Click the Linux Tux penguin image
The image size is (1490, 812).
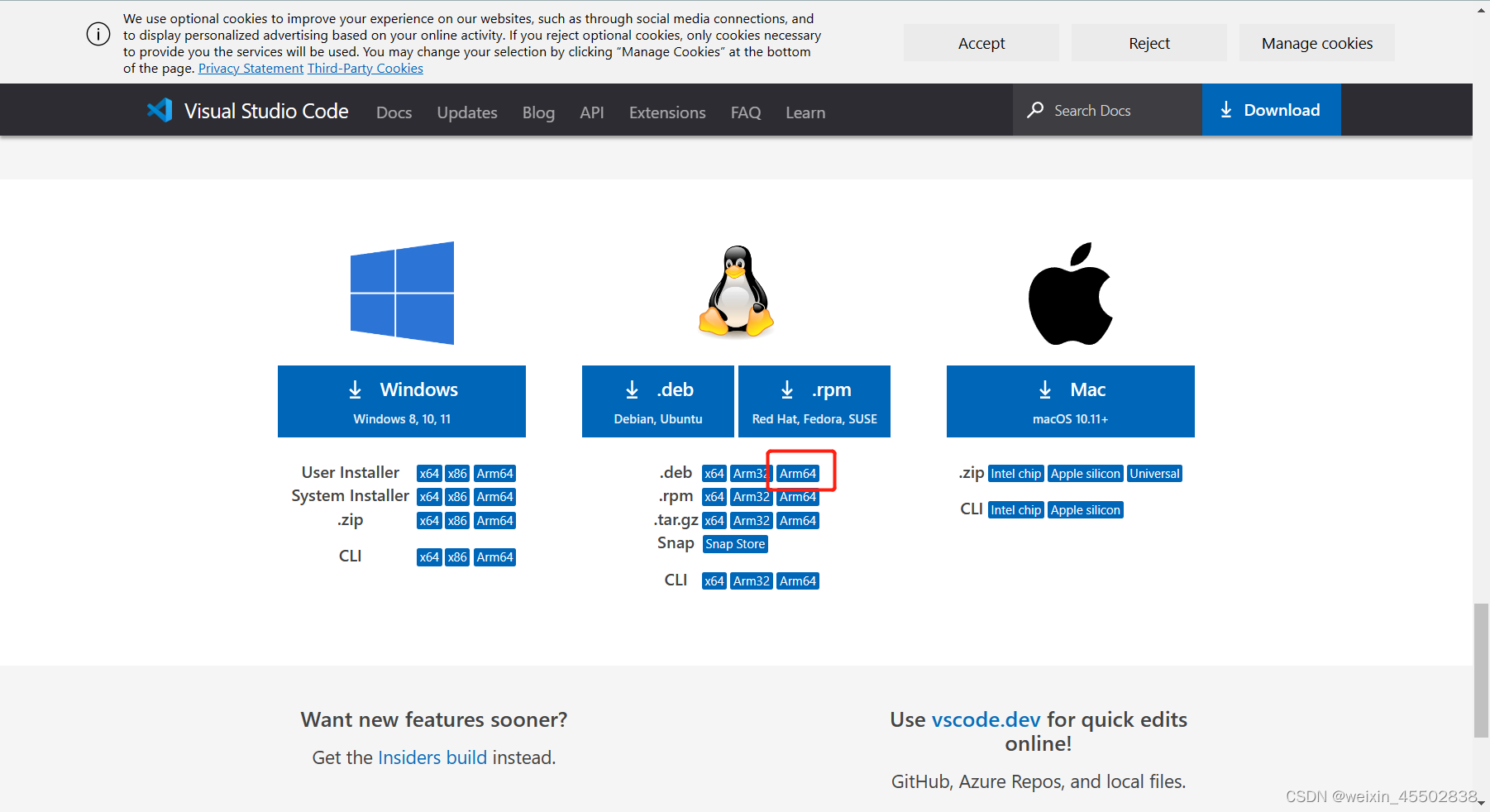coord(736,291)
